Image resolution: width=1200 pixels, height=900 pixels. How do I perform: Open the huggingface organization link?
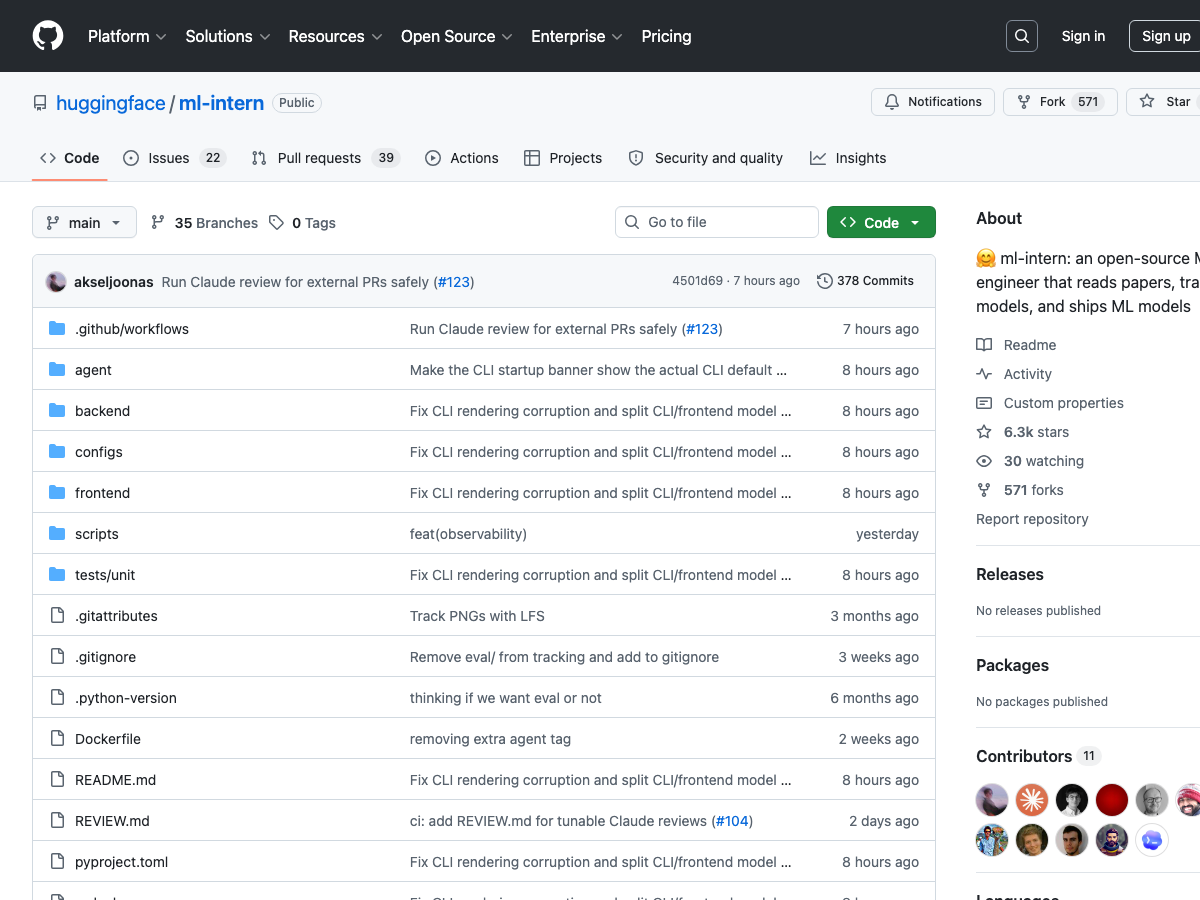[110, 103]
